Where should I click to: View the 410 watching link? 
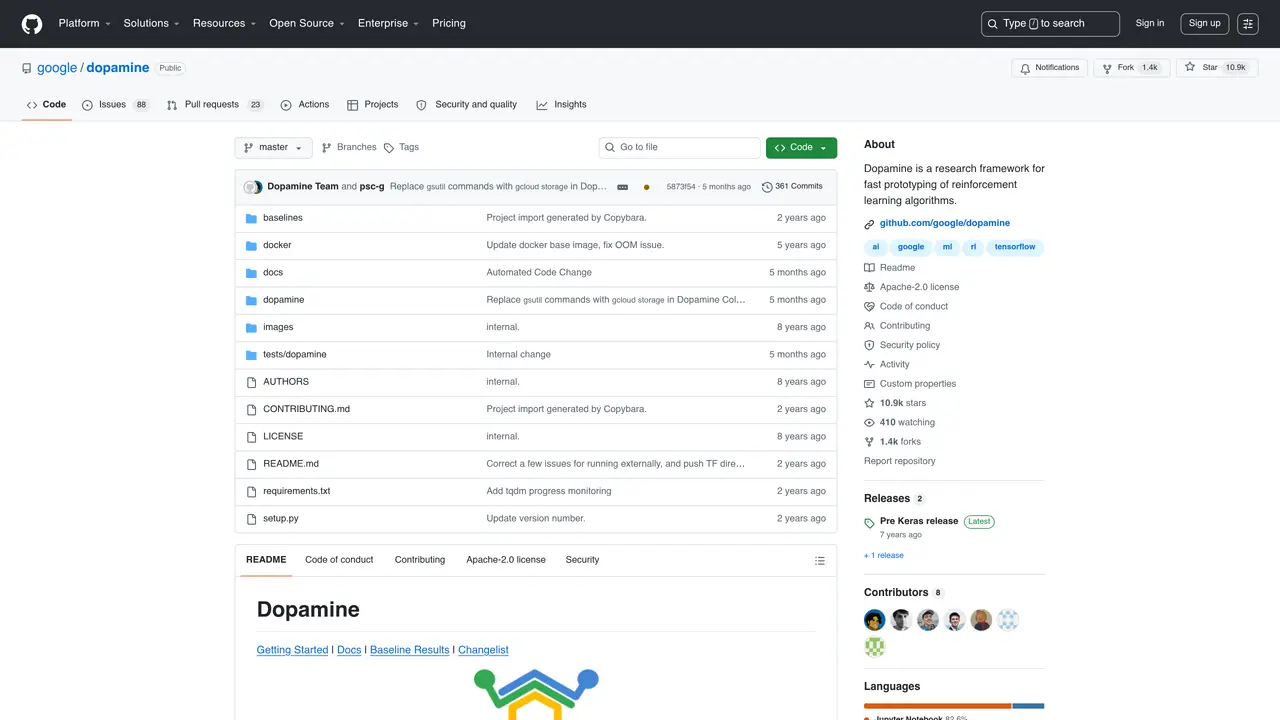click(900, 422)
